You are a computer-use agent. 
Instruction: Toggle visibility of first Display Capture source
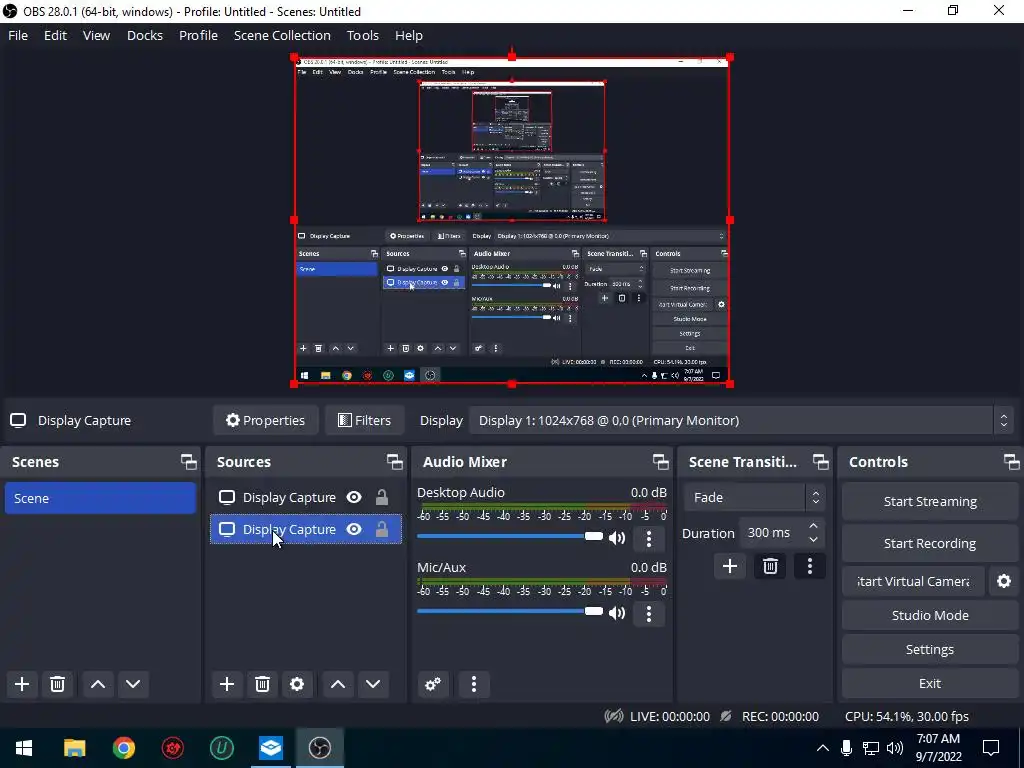[354, 498]
